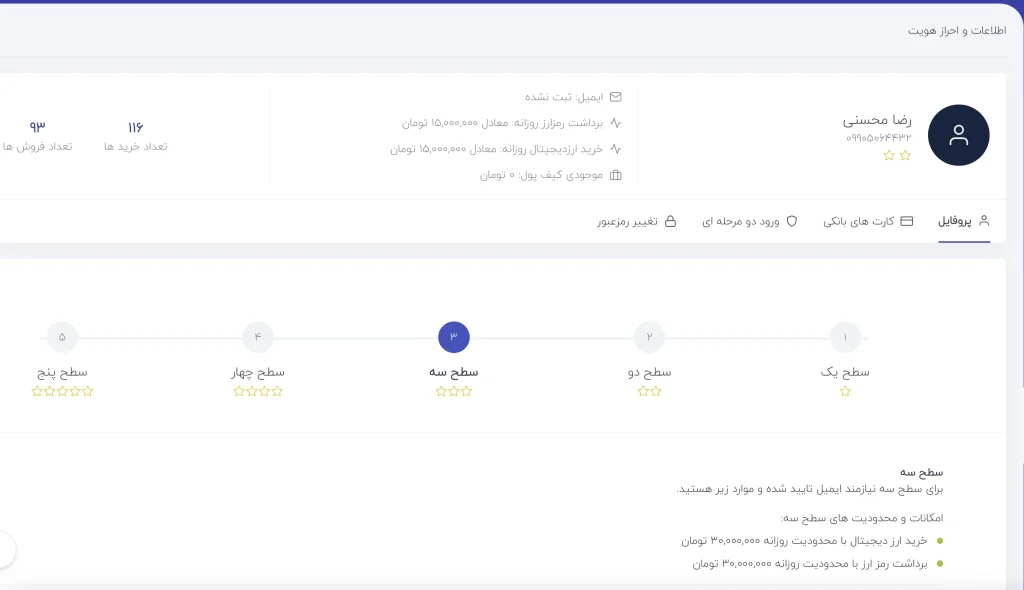Click امکانات و محدودیت های سطح سه text
The image size is (1024, 590).
point(862,518)
